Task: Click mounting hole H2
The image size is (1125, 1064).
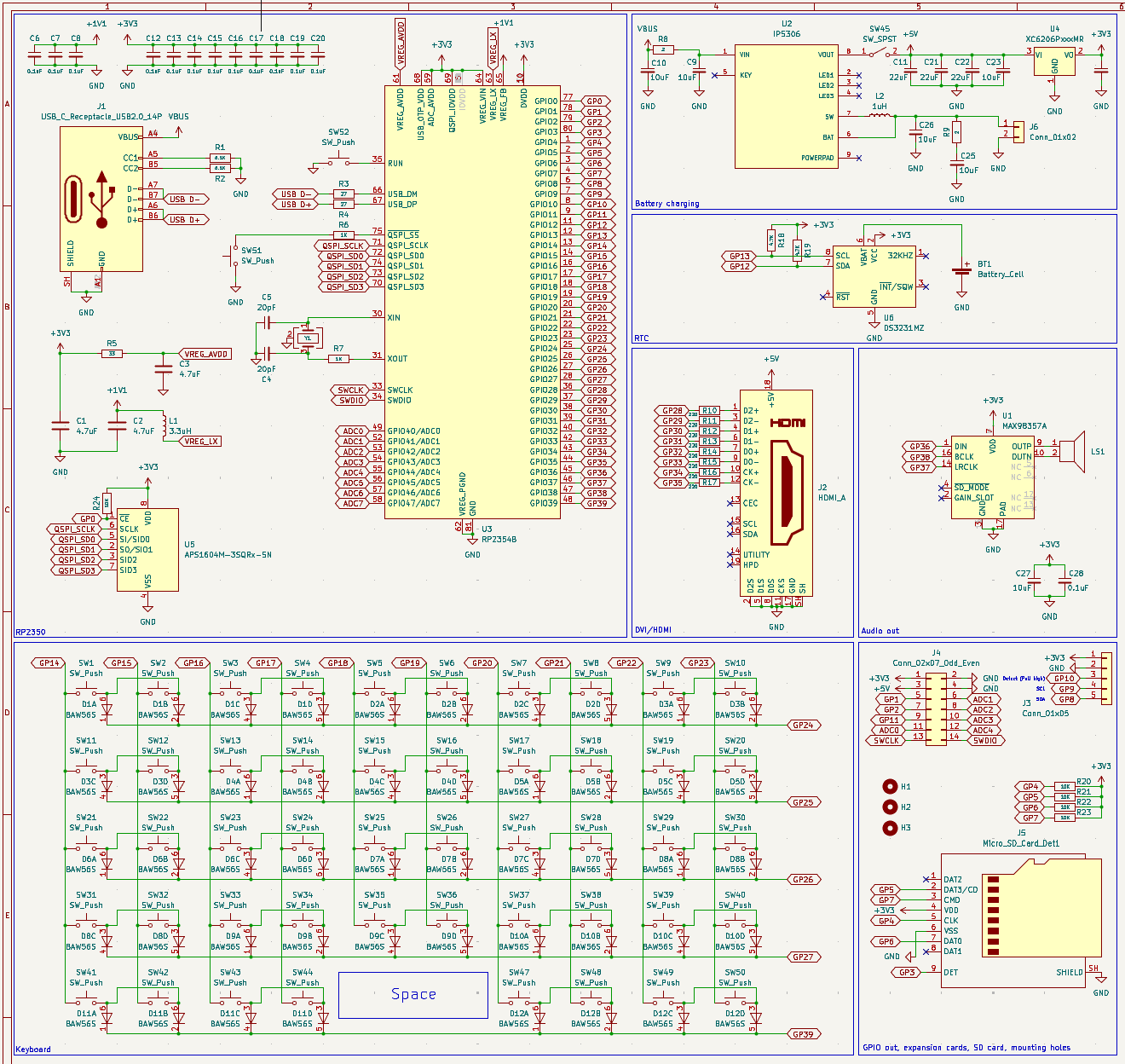Action: tap(890, 807)
